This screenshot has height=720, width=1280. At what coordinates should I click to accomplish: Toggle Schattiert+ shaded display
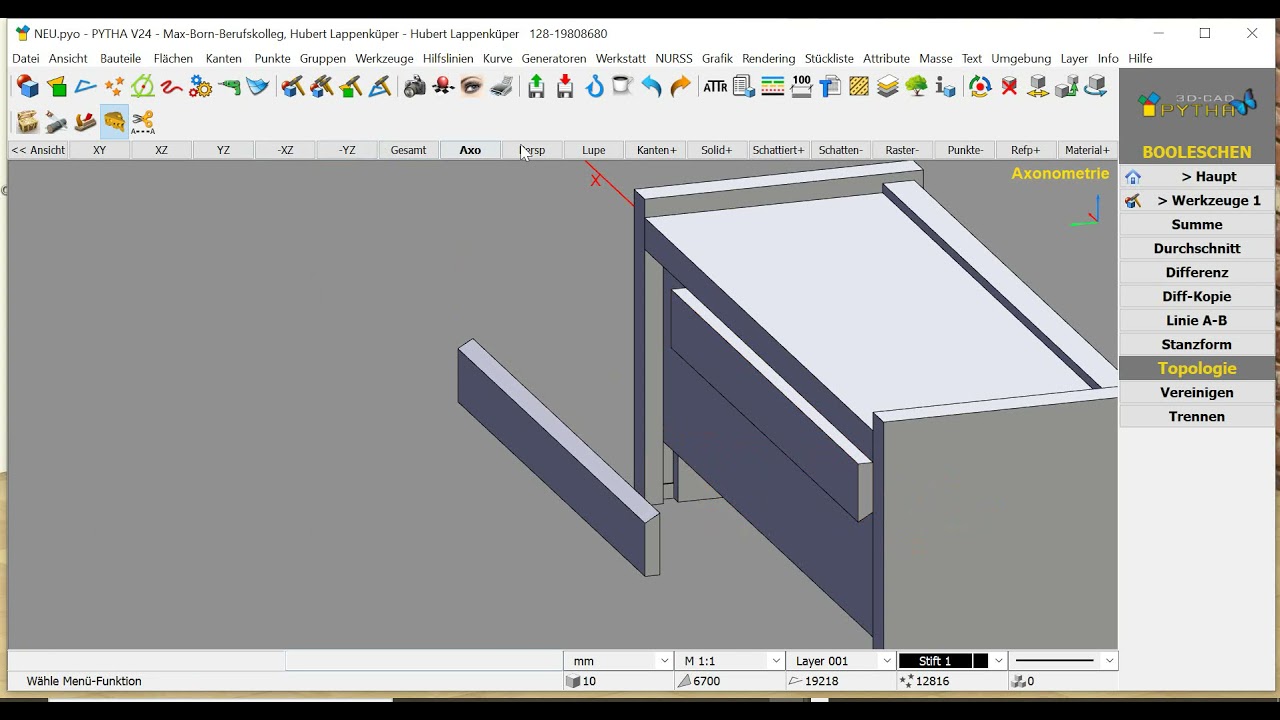pyautogui.click(x=778, y=150)
